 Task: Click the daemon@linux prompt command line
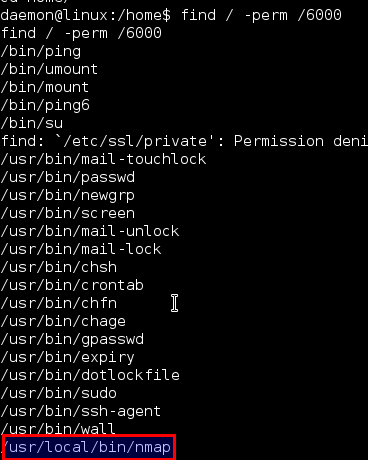point(171,15)
